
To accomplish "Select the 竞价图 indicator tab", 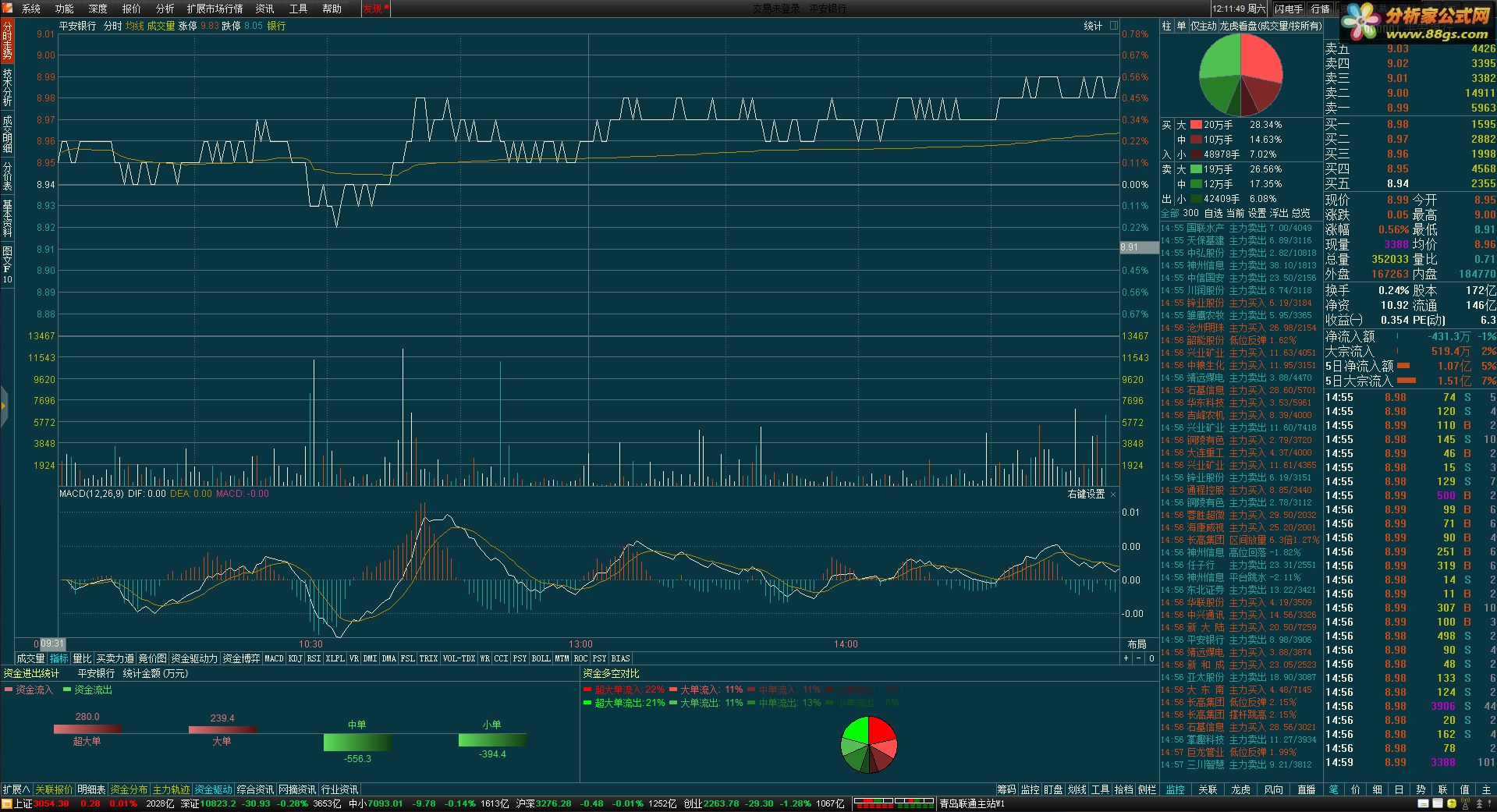I will [x=152, y=658].
